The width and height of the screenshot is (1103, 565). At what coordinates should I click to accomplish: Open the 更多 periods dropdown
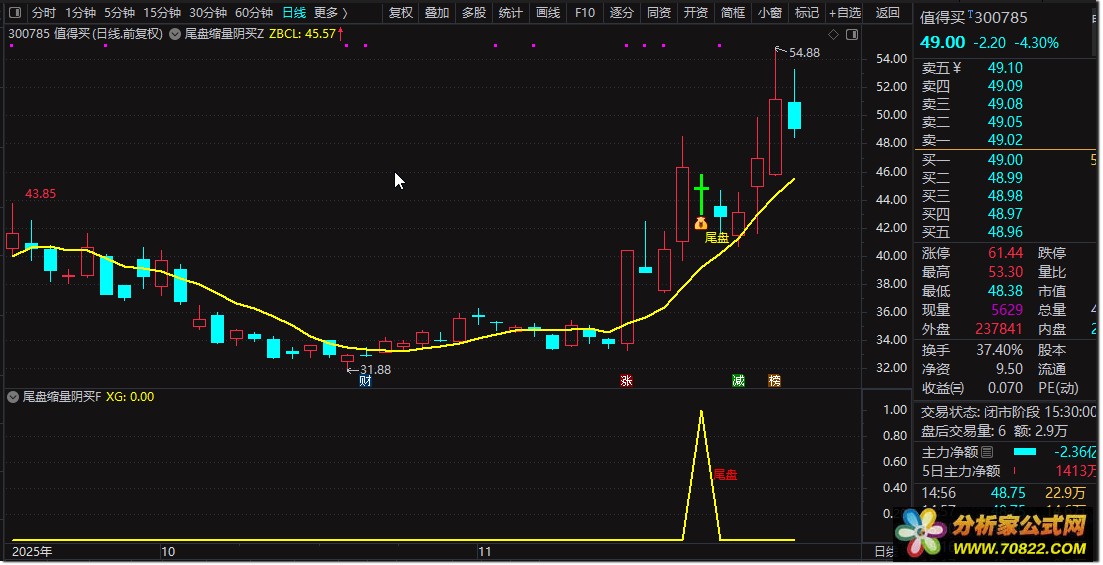click(330, 13)
